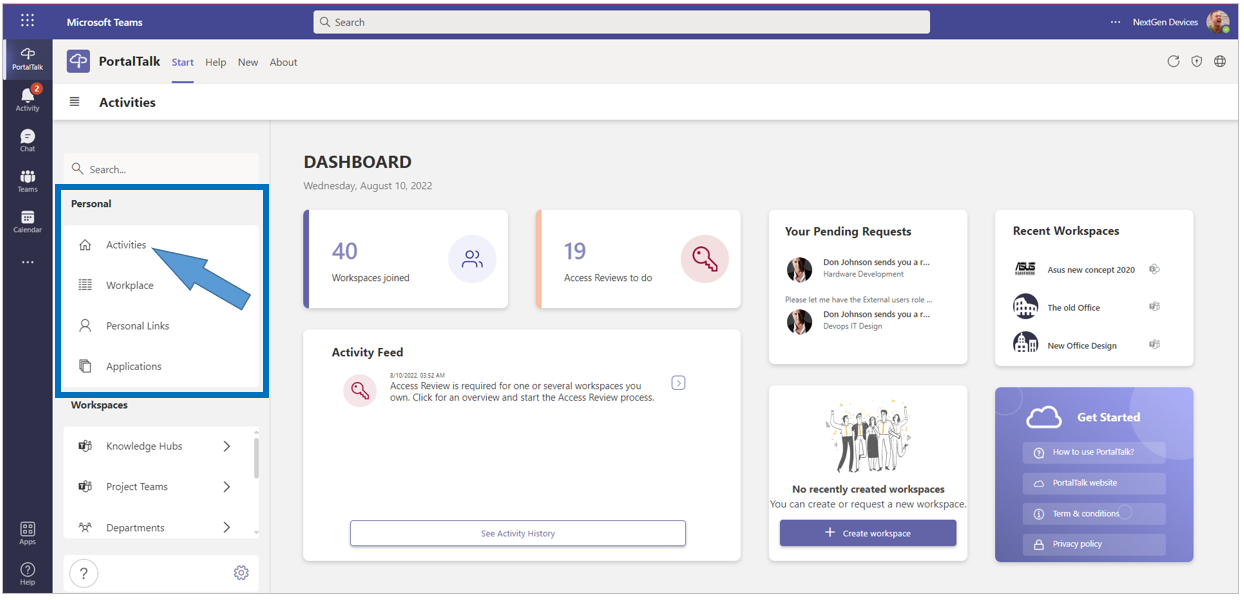Click Teams icon next to New Office Design
Viewport: 1244px width, 600px height.
[1154, 344]
